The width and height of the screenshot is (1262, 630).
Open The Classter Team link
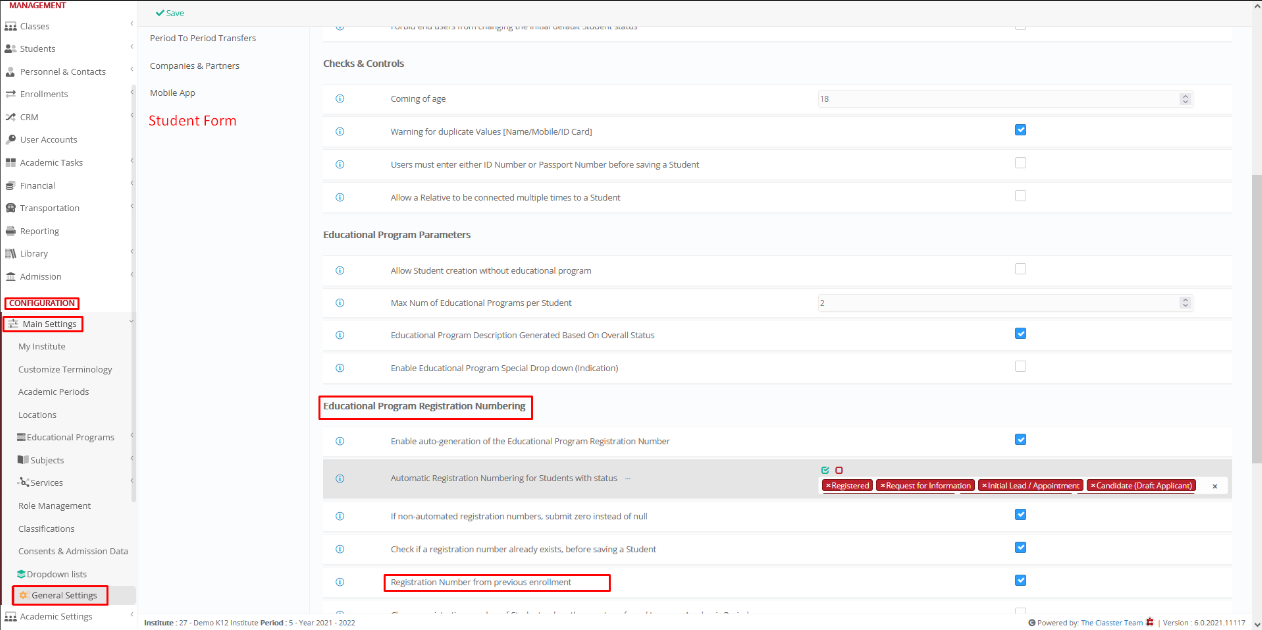1112,623
